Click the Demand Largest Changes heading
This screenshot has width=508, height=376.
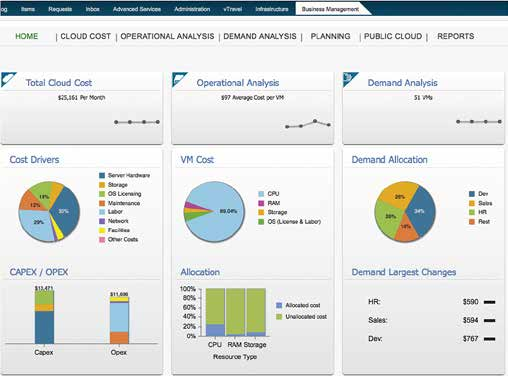(x=404, y=272)
